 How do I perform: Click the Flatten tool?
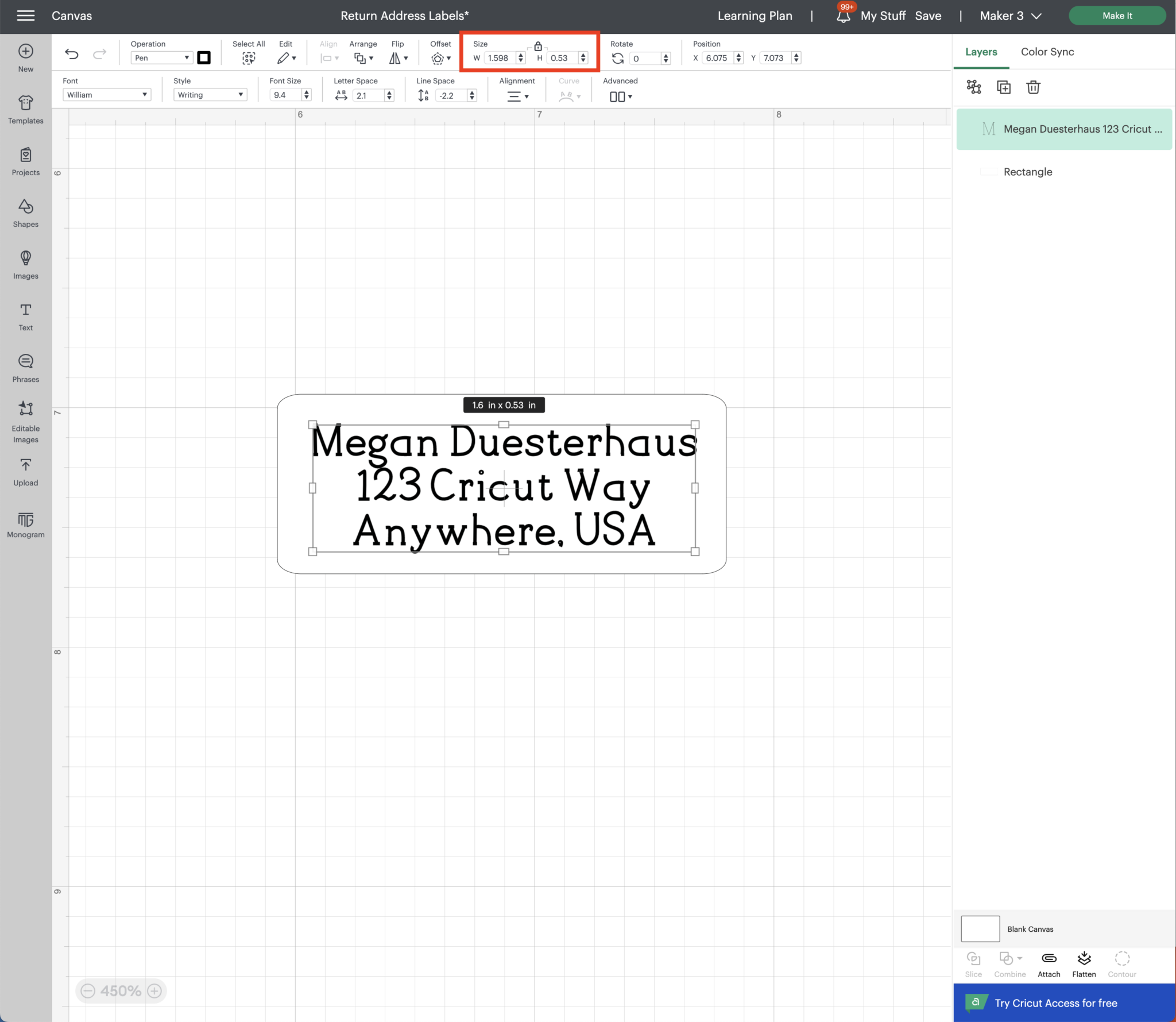(x=1084, y=963)
